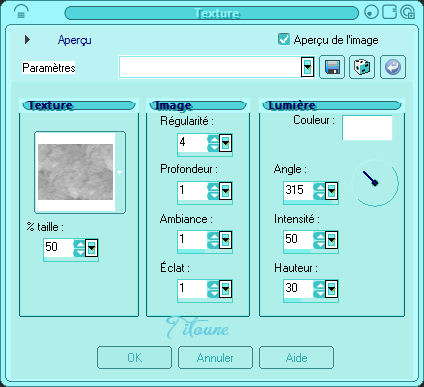Expand the Aperçu preview triangle

coord(27,40)
